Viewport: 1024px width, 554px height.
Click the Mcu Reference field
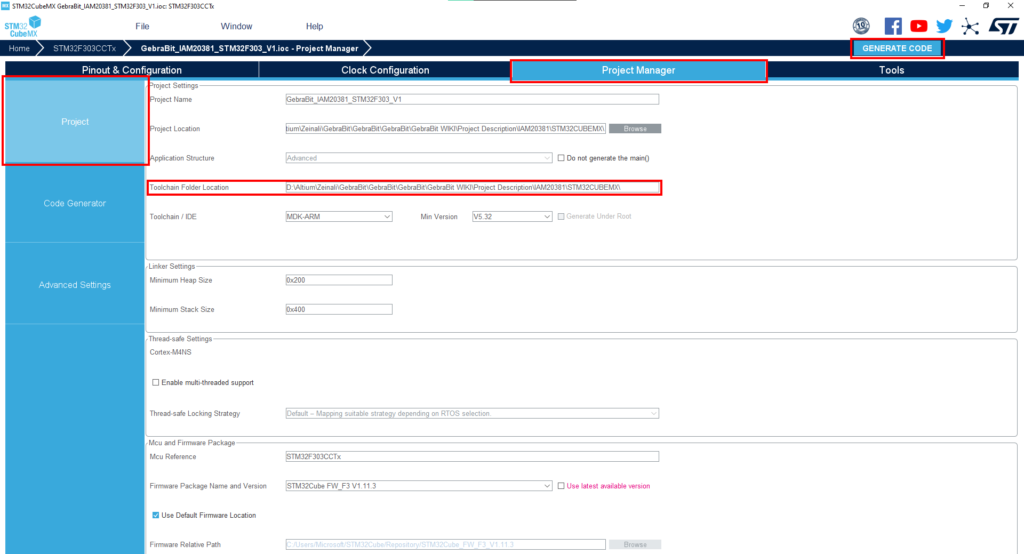coord(472,457)
